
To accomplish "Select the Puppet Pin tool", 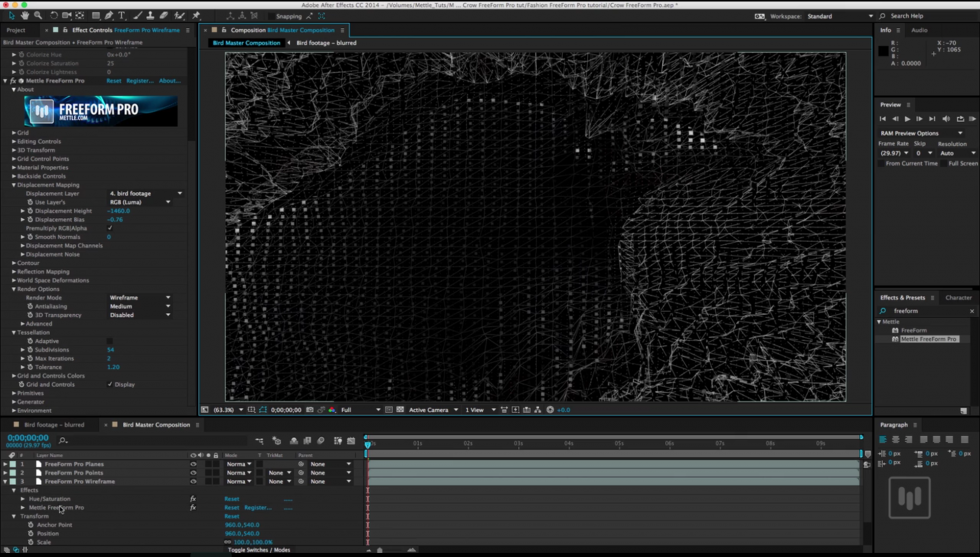I will 196,16.
